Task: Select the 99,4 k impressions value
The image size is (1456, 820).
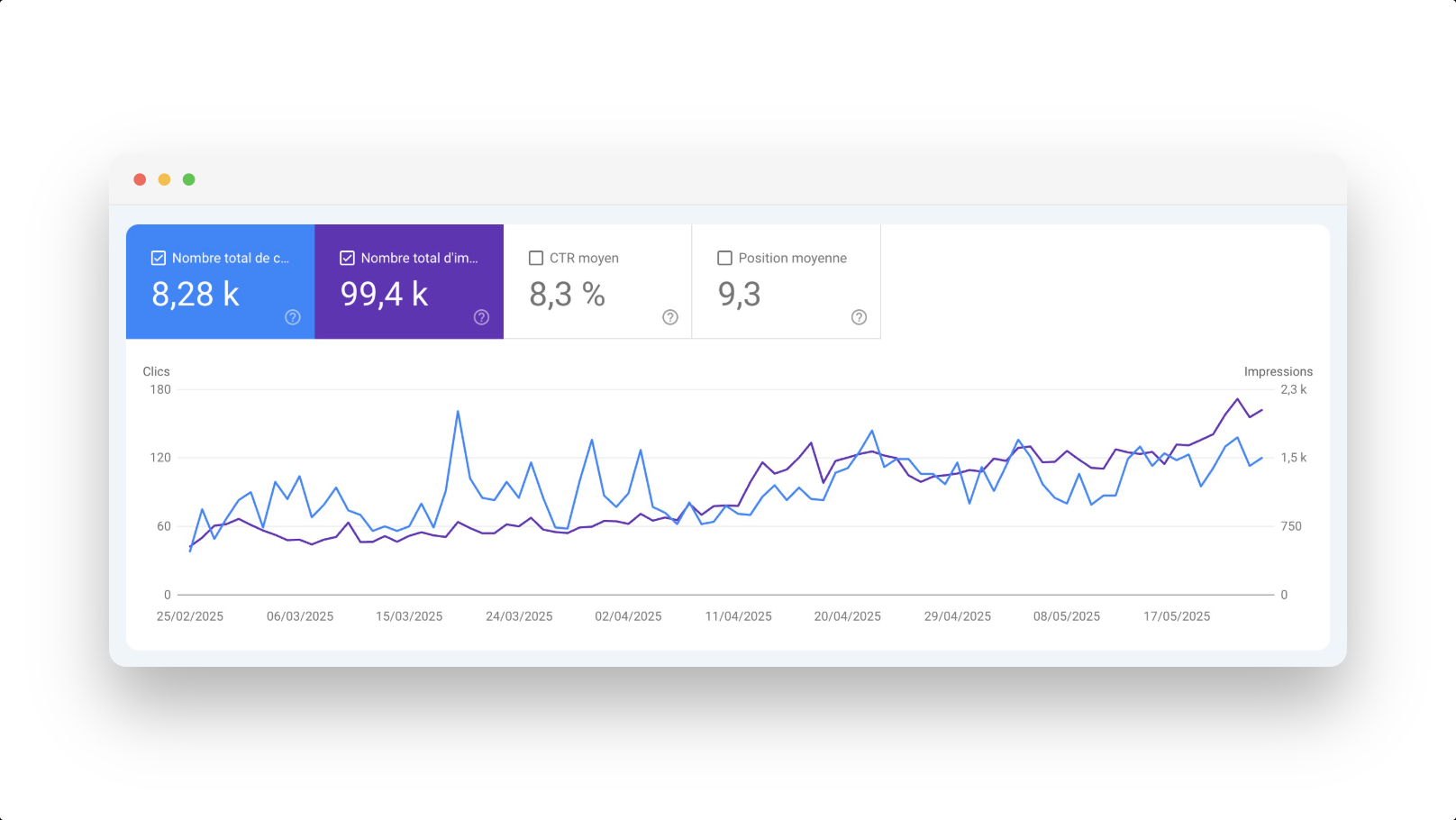Action: (x=384, y=295)
